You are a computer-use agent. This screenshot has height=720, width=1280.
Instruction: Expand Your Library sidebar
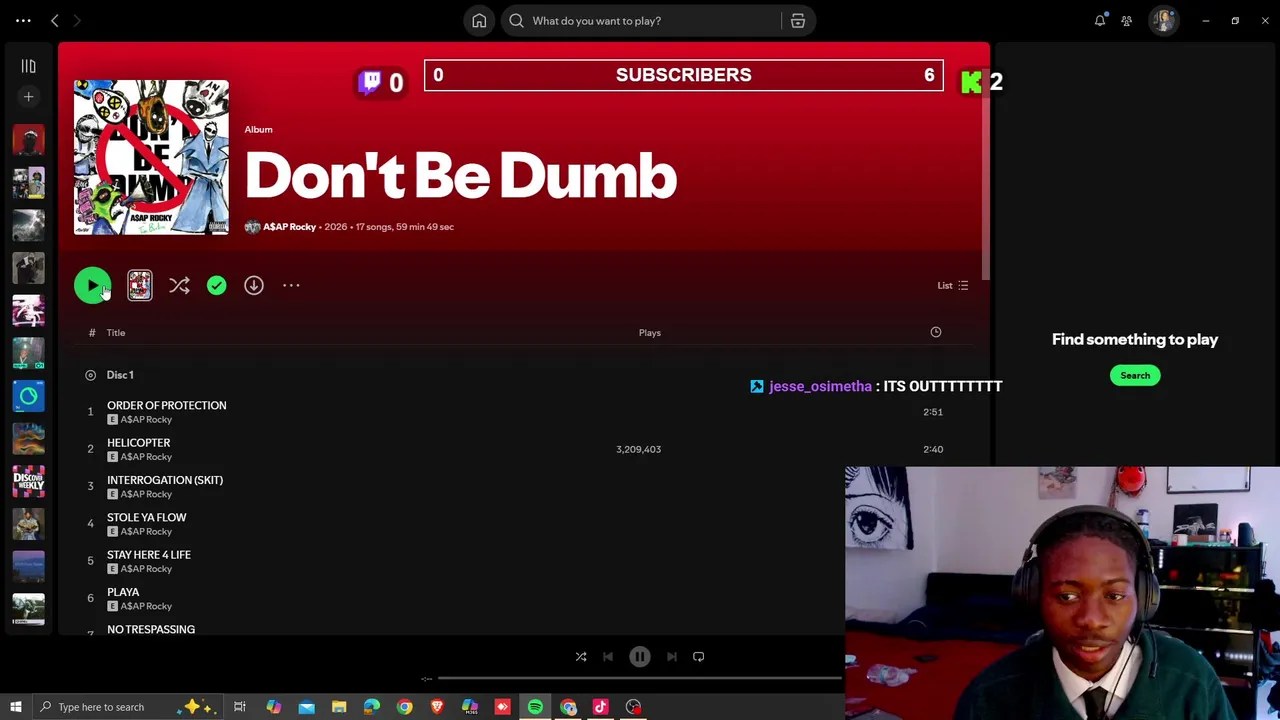click(x=28, y=66)
